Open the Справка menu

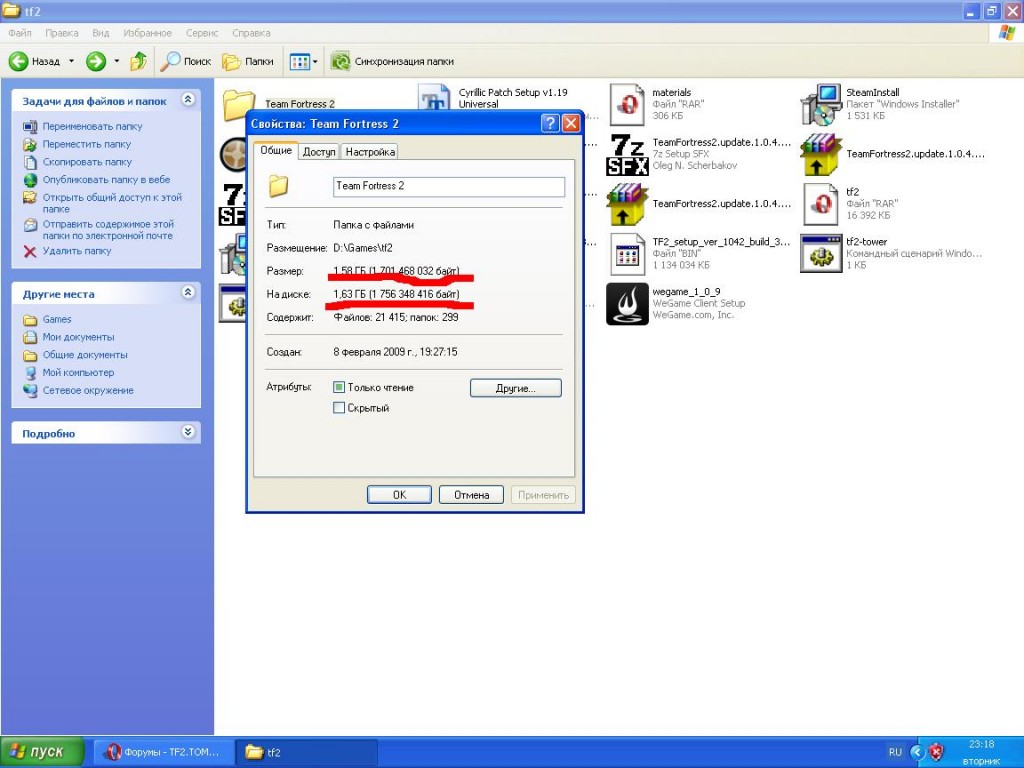tap(251, 33)
